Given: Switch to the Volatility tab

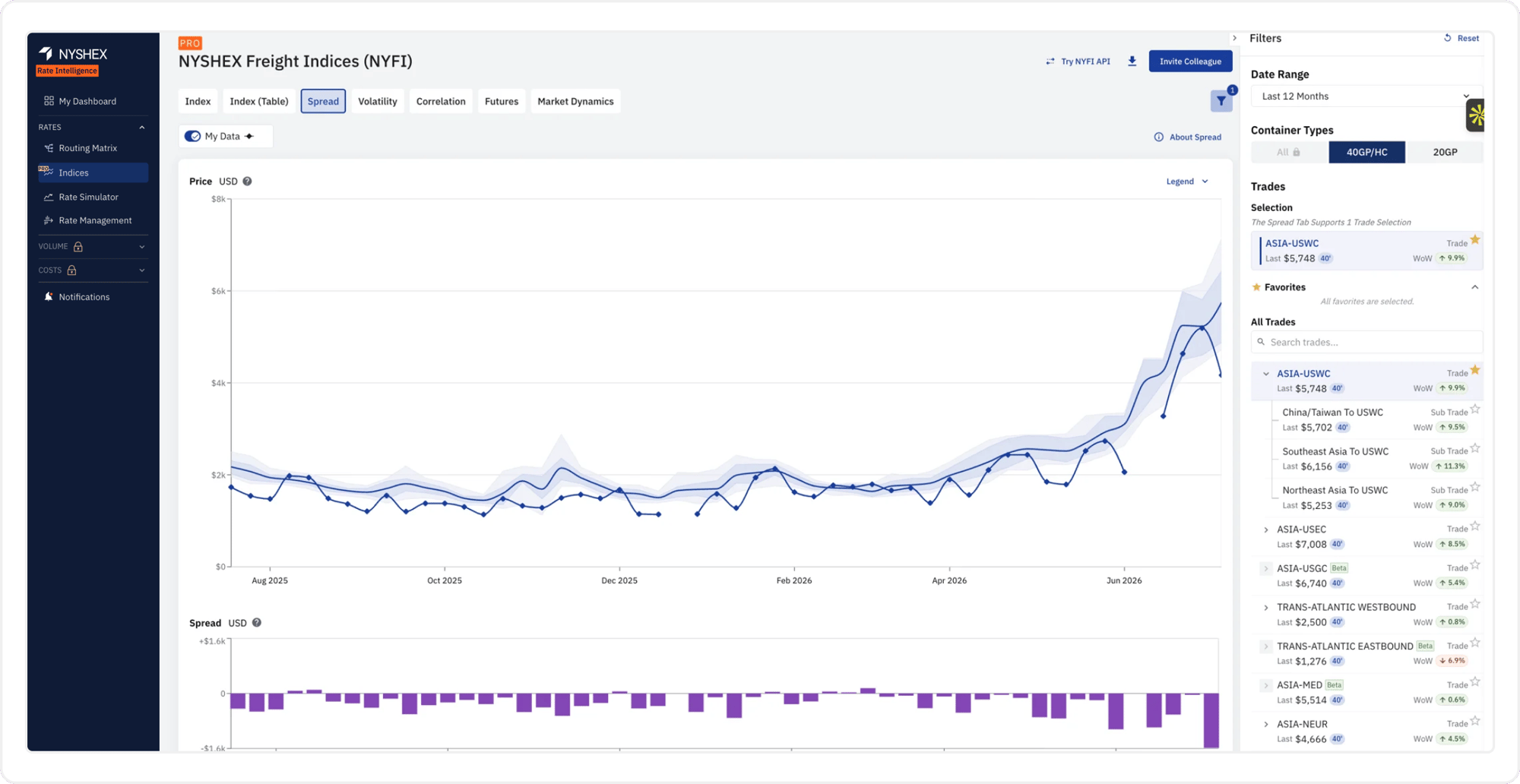Looking at the screenshot, I should click(x=378, y=101).
